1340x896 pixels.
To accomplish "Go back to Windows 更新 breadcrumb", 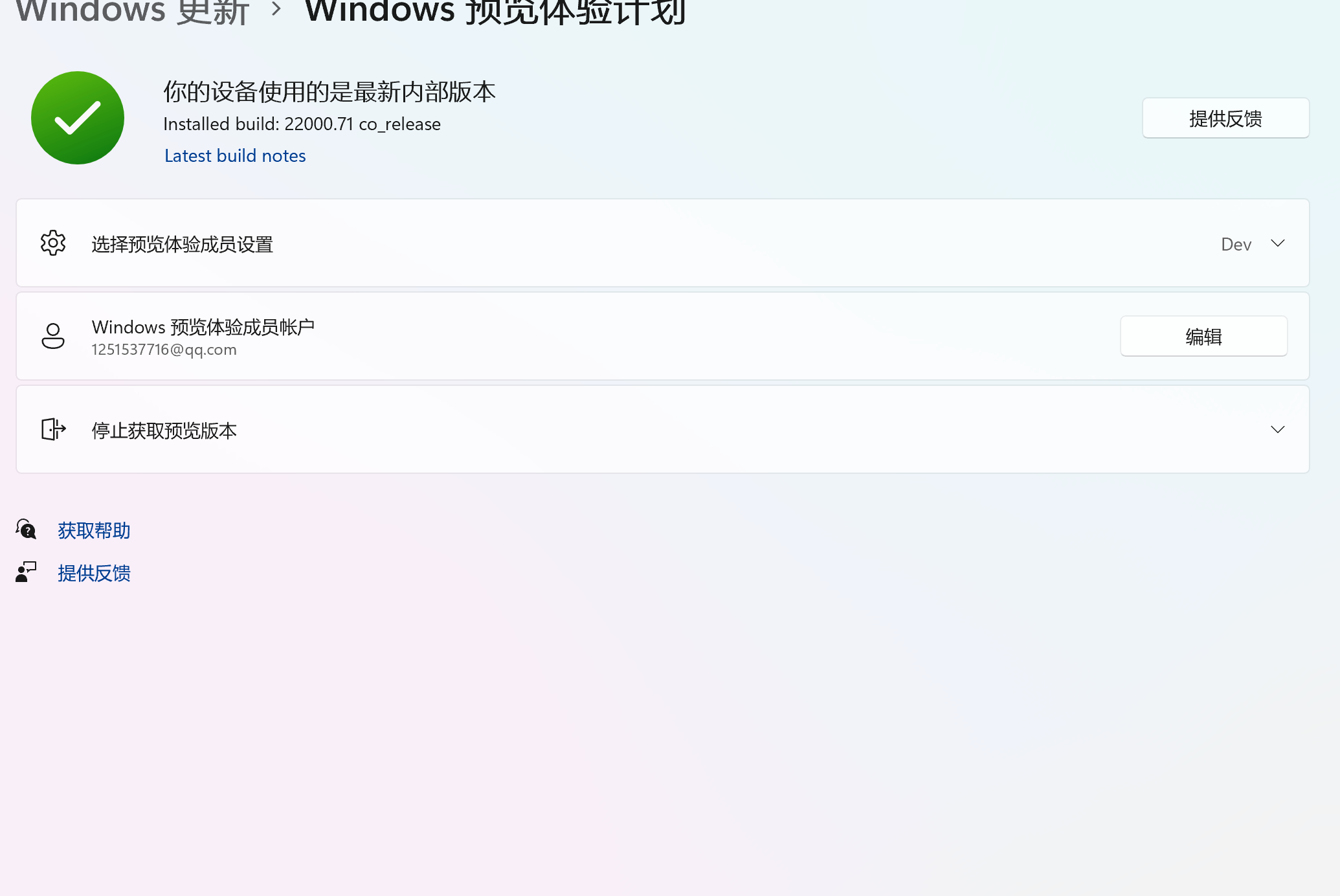I will [133, 12].
